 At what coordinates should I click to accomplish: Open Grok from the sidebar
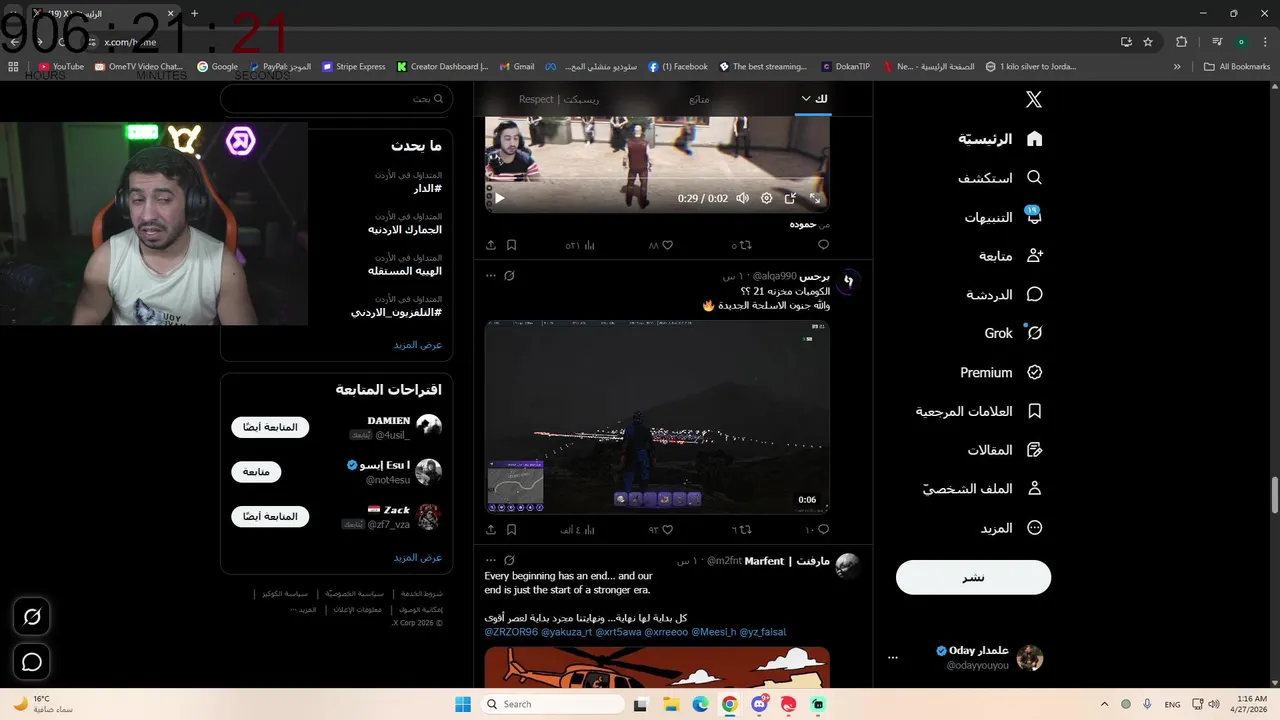1014,333
